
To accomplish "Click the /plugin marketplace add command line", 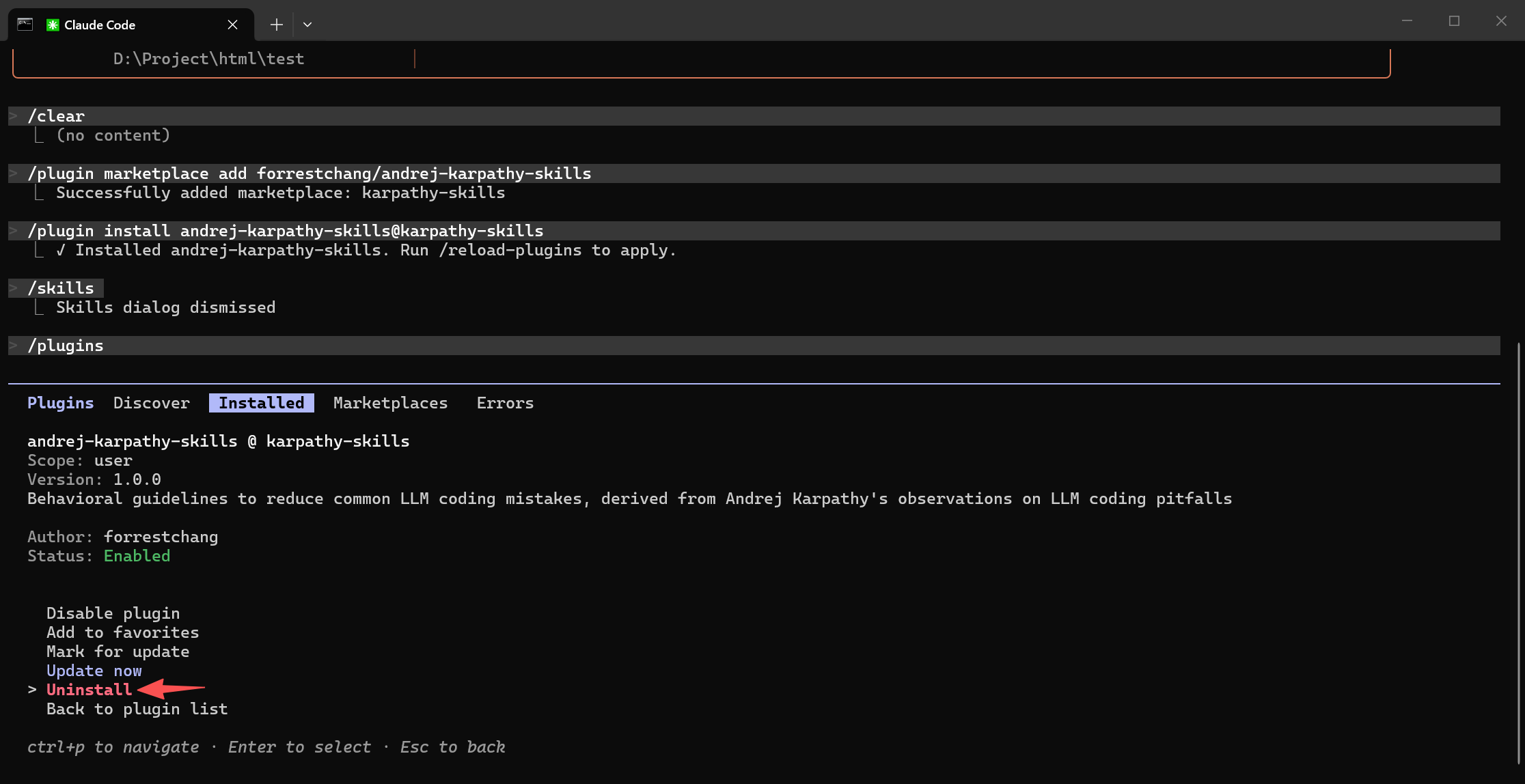I will point(754,173).
